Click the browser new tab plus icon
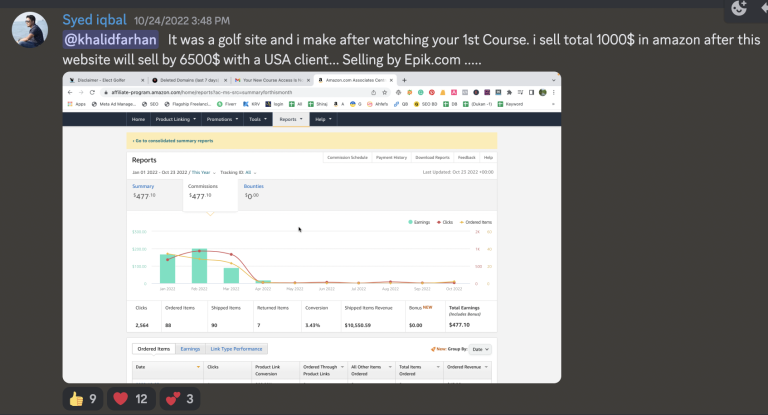The image size is (768, 415). (x=403, y=80)
